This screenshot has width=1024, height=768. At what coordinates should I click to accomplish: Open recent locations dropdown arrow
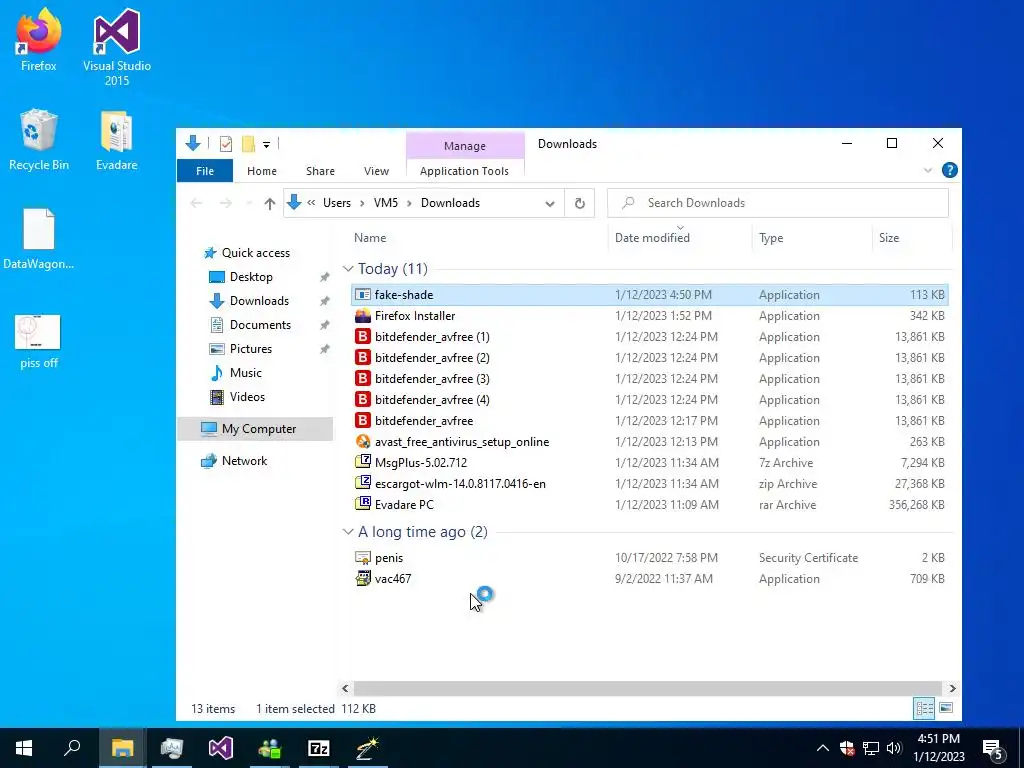(249, 204)
